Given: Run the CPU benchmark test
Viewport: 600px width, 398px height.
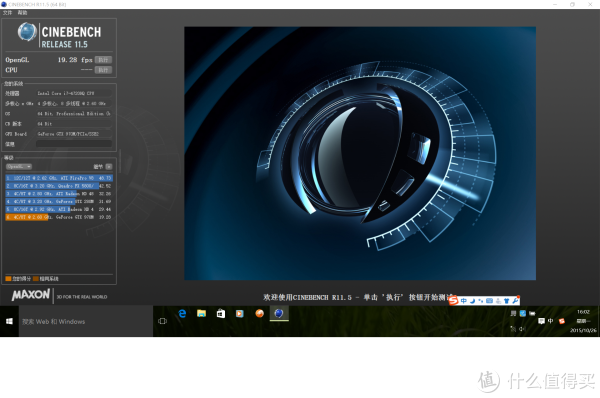Looking at the screenshot, I should (103, 70).
